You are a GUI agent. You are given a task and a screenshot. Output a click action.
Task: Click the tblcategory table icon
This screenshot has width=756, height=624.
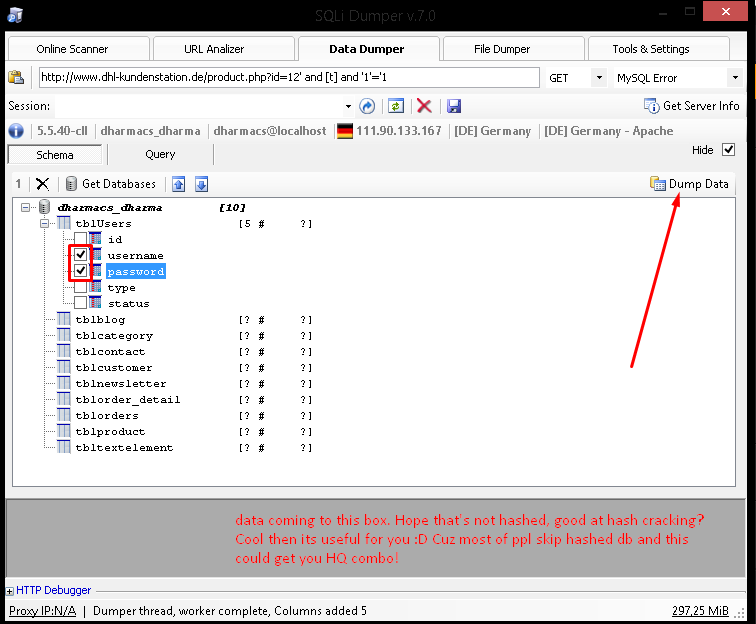[x=64, y=335]
